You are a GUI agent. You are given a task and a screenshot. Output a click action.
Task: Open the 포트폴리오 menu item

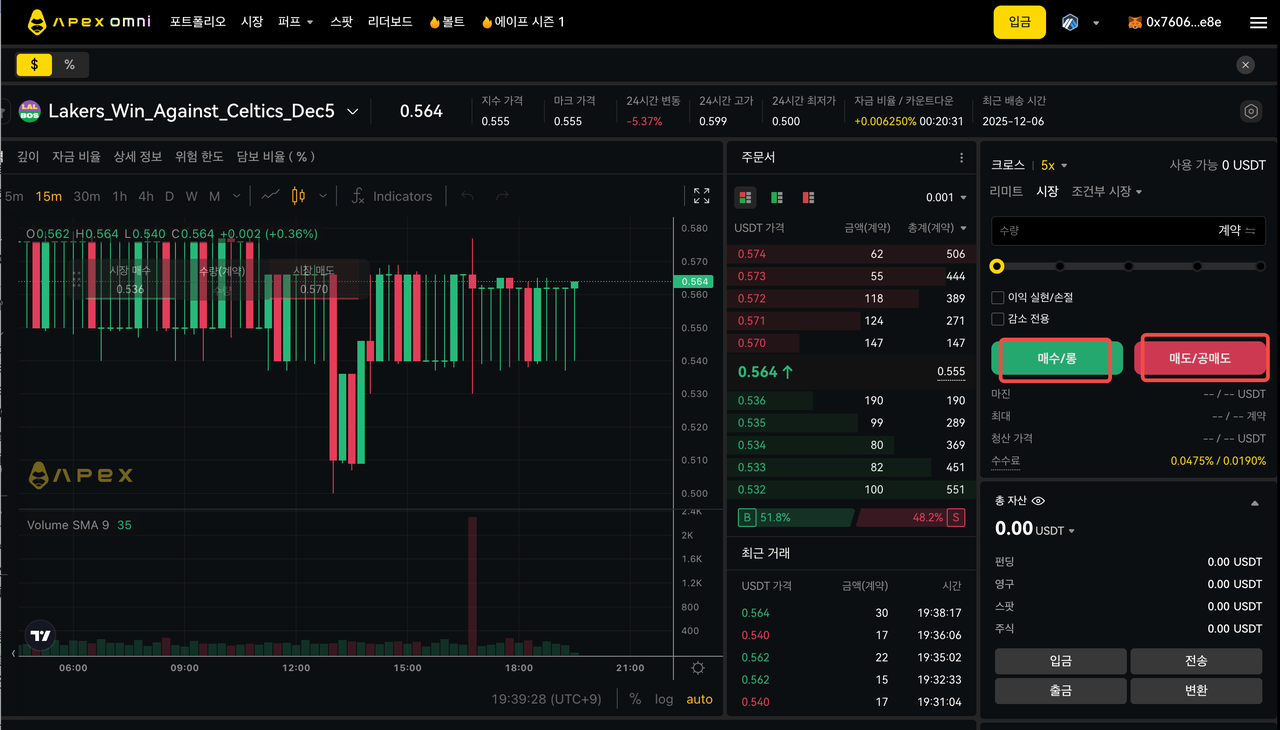[x=198, y=22]
